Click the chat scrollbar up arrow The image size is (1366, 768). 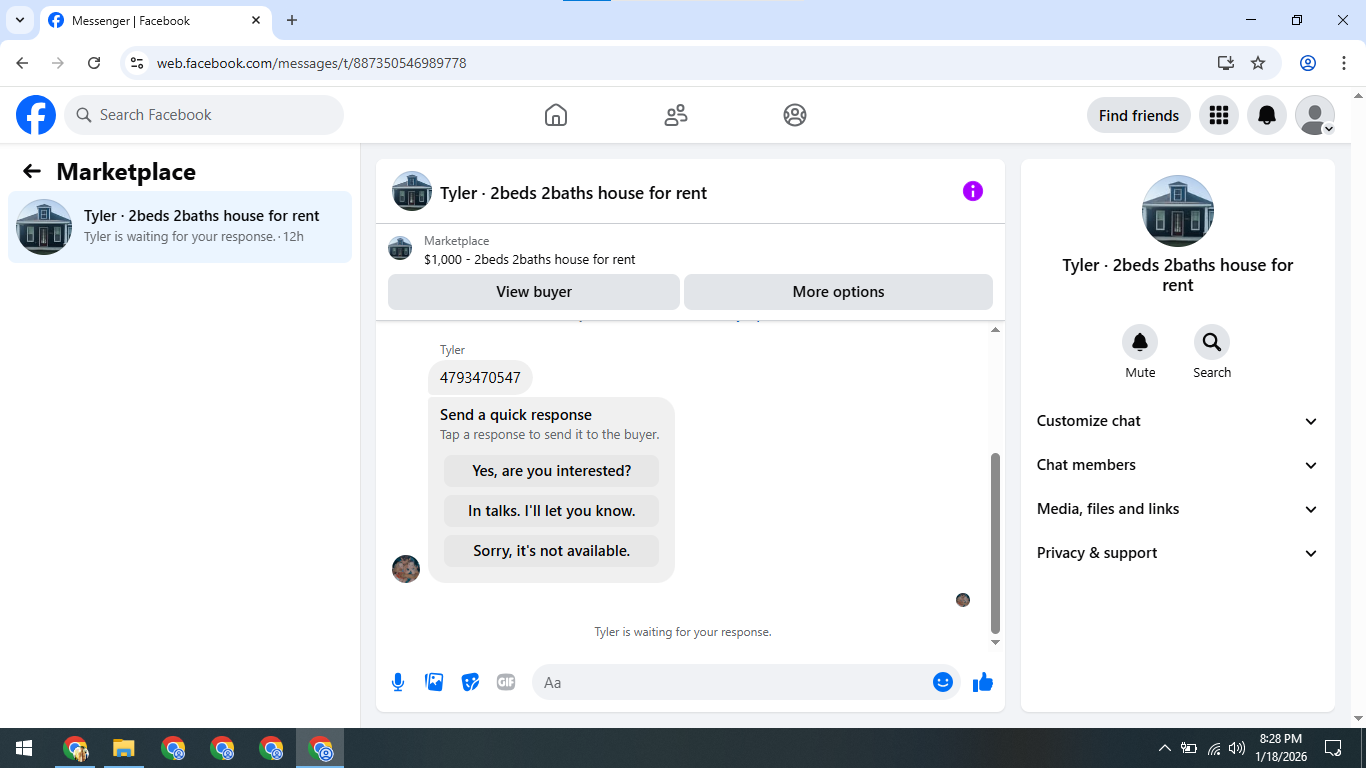pyautogui.click(x=995, y=330)
